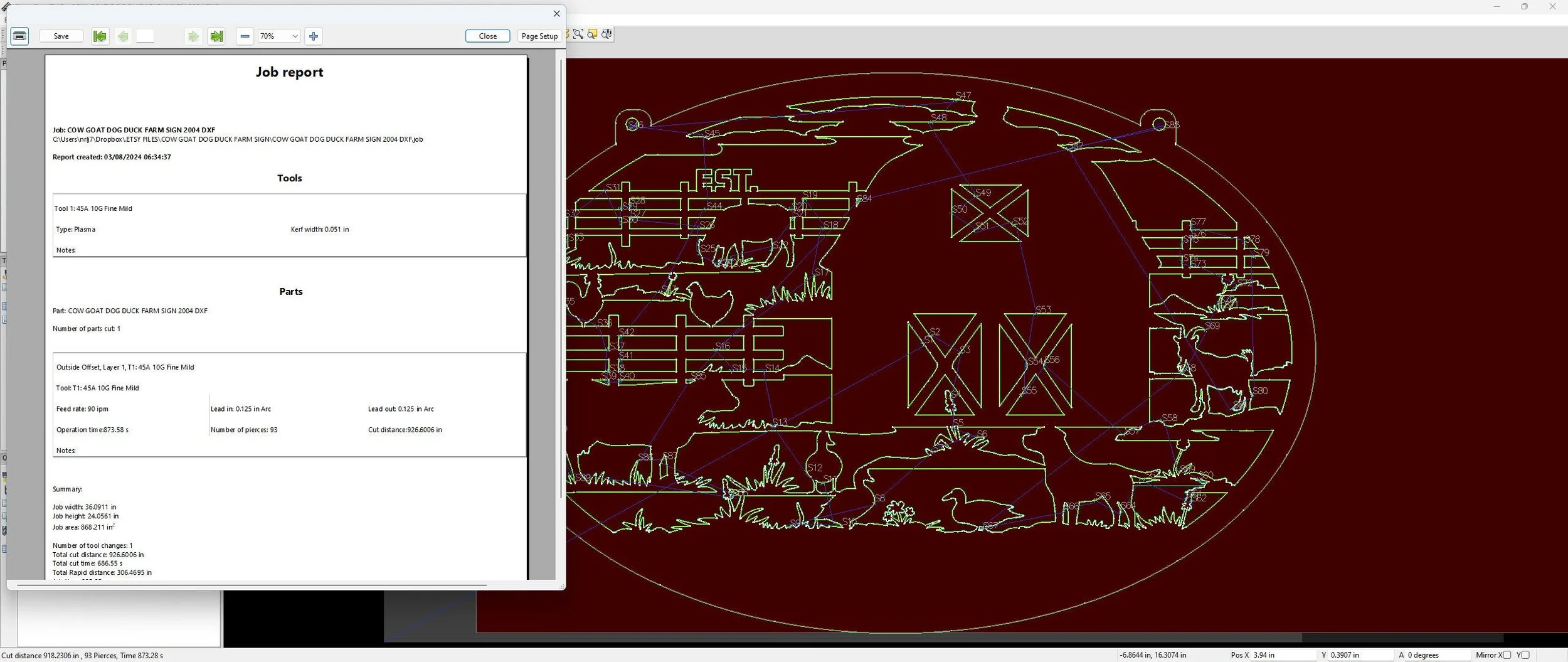Click the text 'Job area: 868.211 in²'
The height and width of the screenshot is (662, 1568).
coord(83,527)
